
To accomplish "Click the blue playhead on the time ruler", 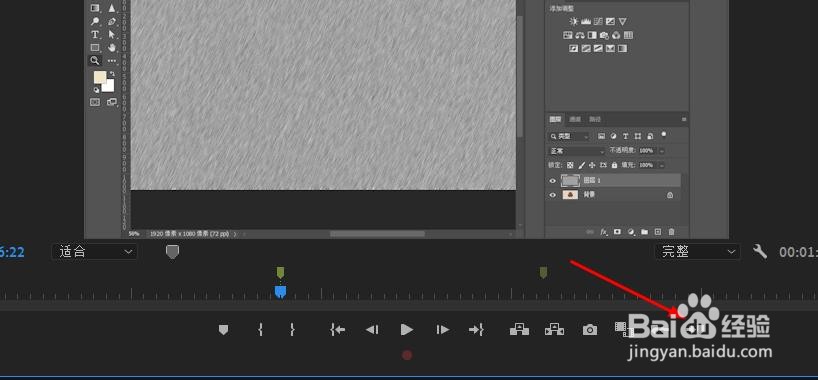I will point(280,292).
